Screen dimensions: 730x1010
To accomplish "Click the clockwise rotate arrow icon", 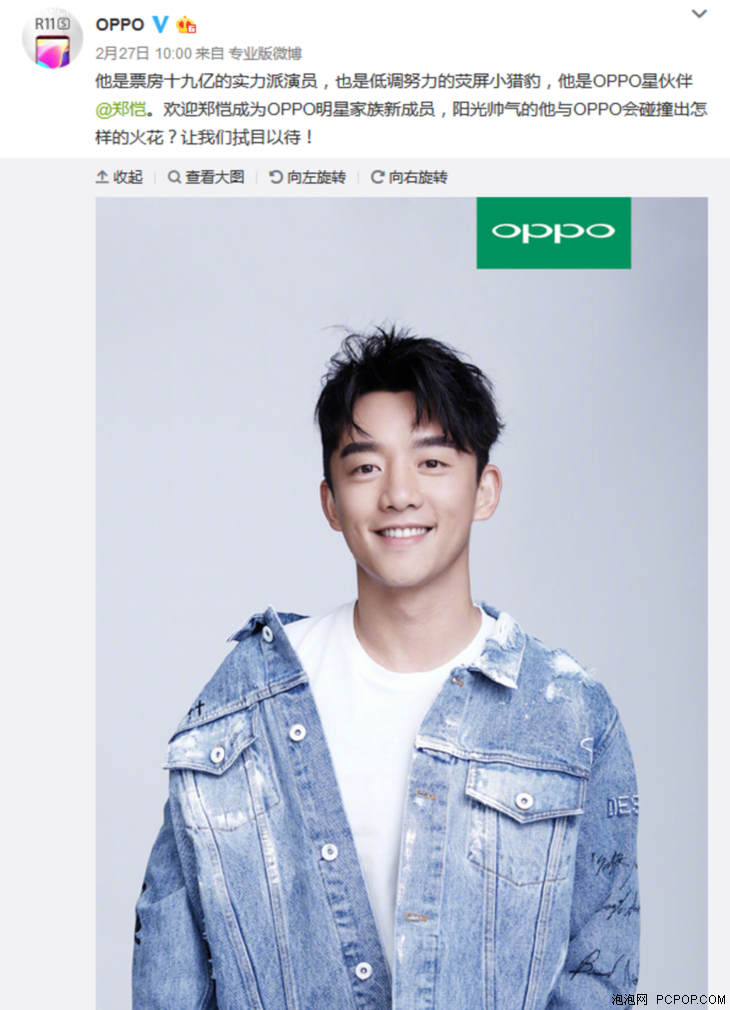I will (x=378, y=177).
